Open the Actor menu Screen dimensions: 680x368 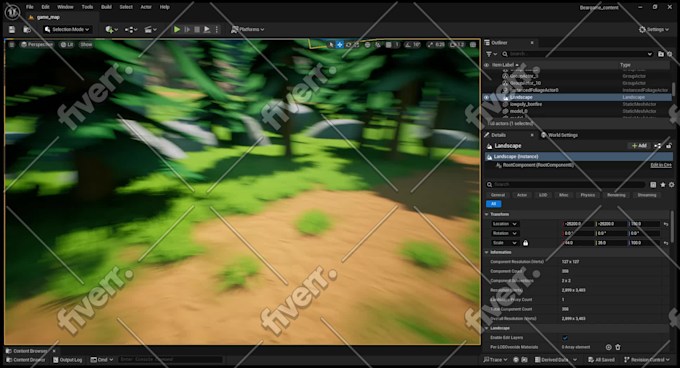(146, 7)
